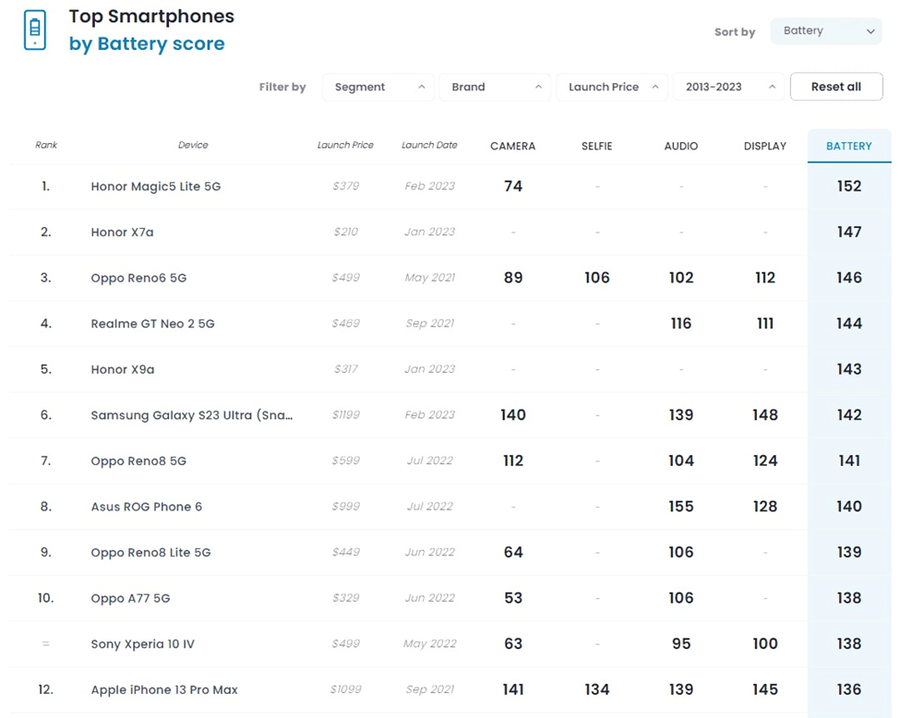The image size is (900, 718).
Task: Click the Sony Xperia 10 IV device
Action: click(142, 644)
